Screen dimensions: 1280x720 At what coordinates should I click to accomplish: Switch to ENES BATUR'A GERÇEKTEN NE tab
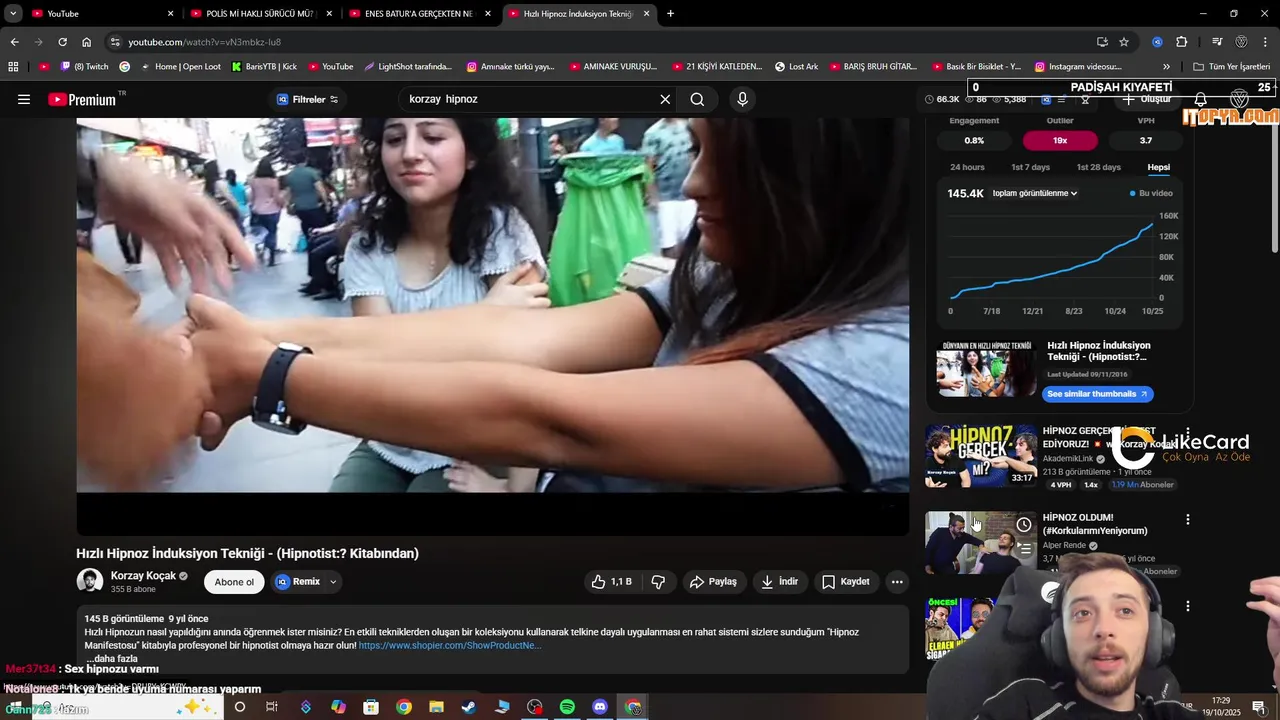tap(418, 13)
